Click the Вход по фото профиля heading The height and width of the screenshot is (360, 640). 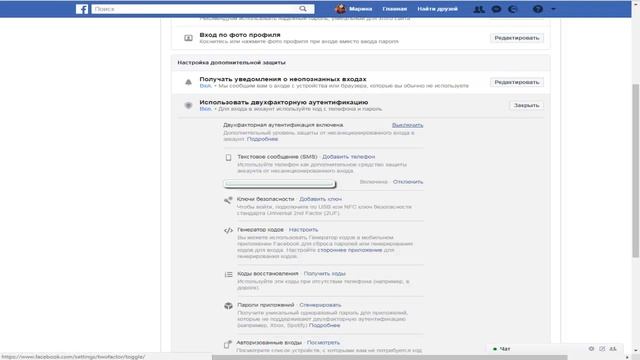[x=240, y=35]
